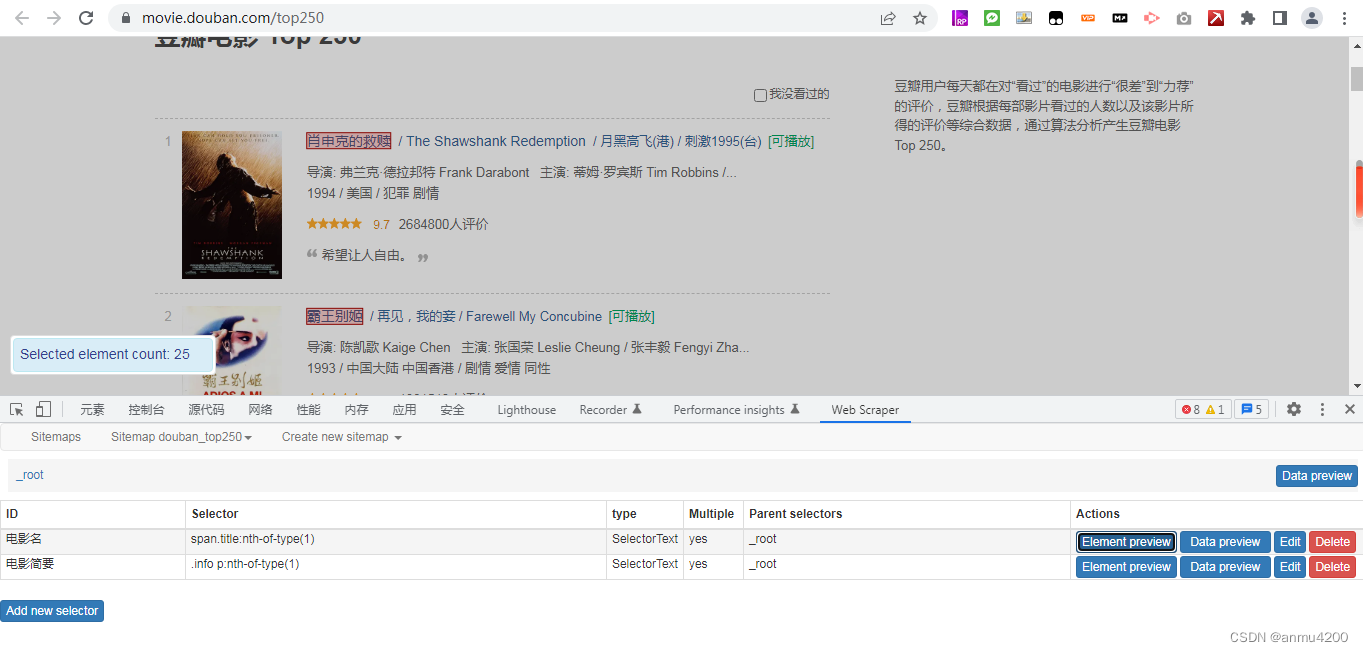
Task: Bookmark this page with the star icon
Action: [920, 18]
